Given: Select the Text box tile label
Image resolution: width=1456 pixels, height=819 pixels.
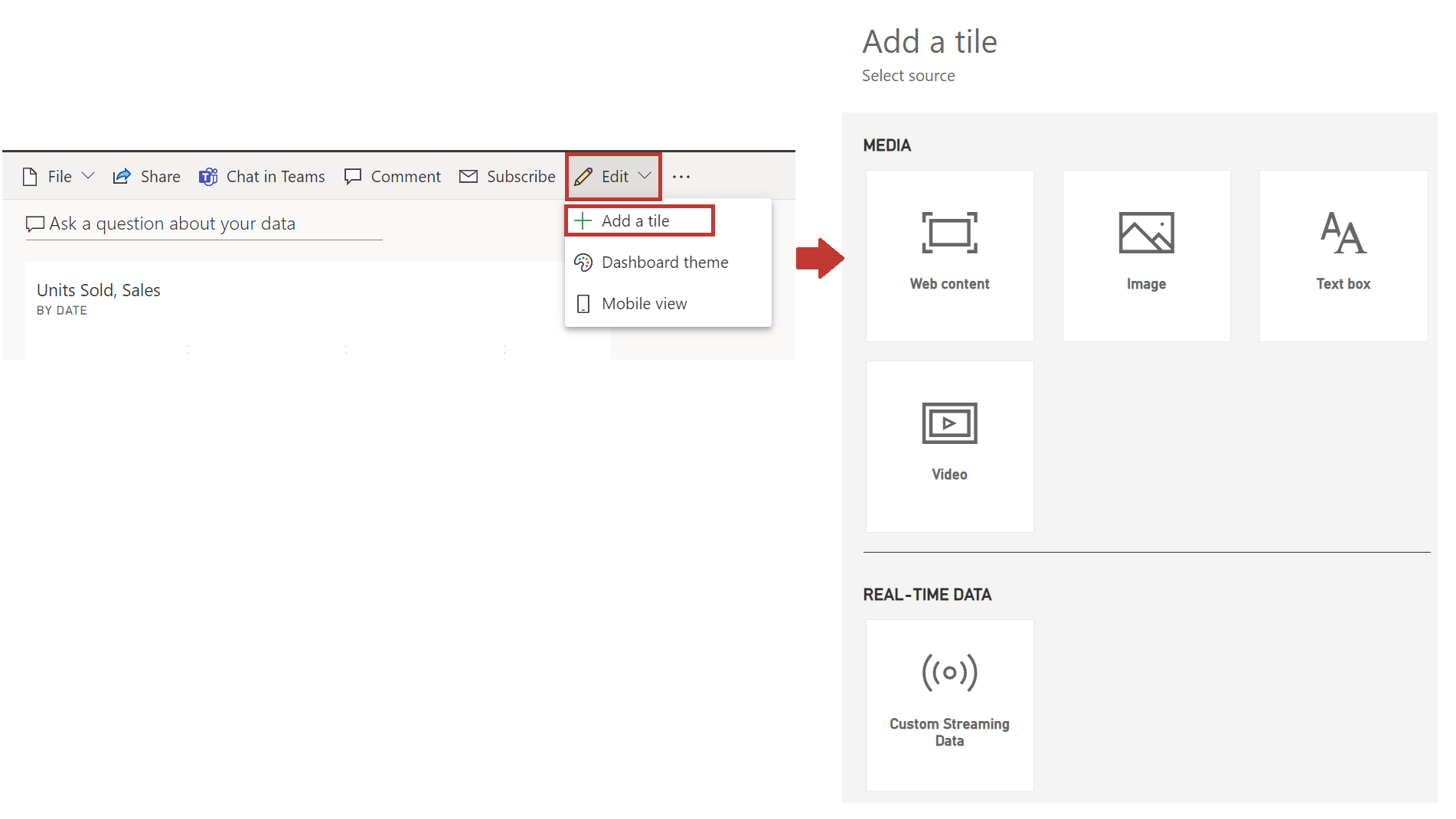Looking at the screenshot, I should 1343,284.
